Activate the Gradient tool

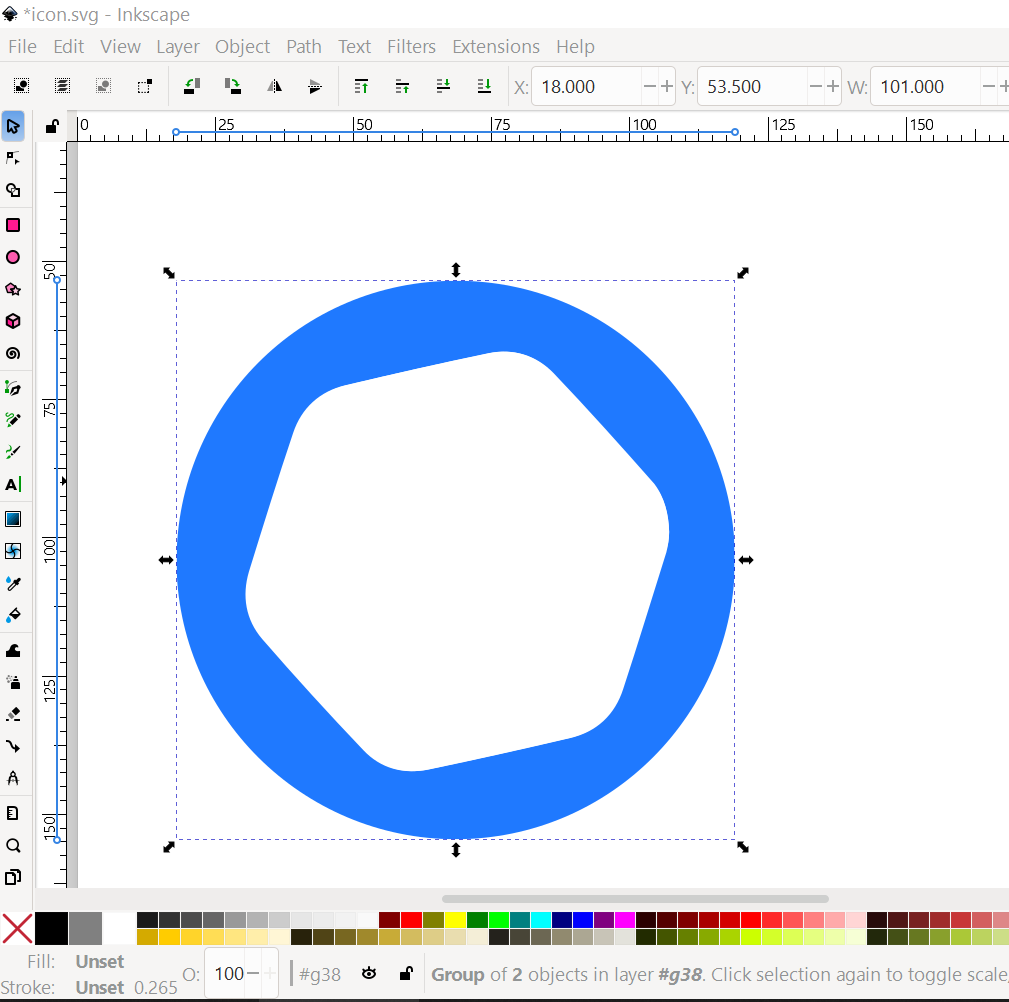click(x=13, y=519)
